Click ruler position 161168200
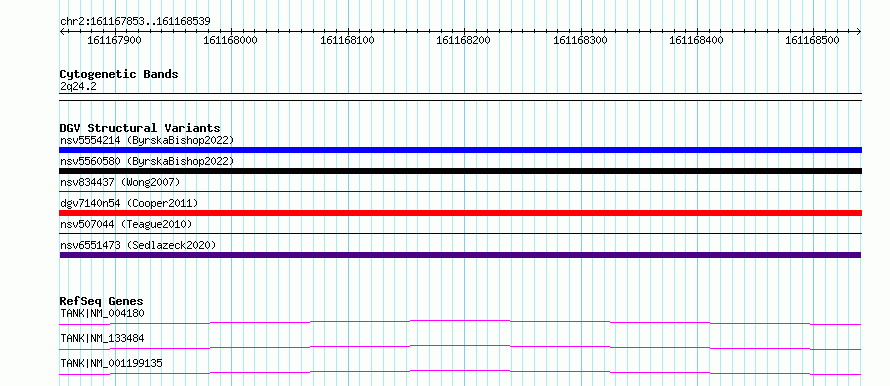Viewport: 890px width, 386px height. tap(463, 40)
